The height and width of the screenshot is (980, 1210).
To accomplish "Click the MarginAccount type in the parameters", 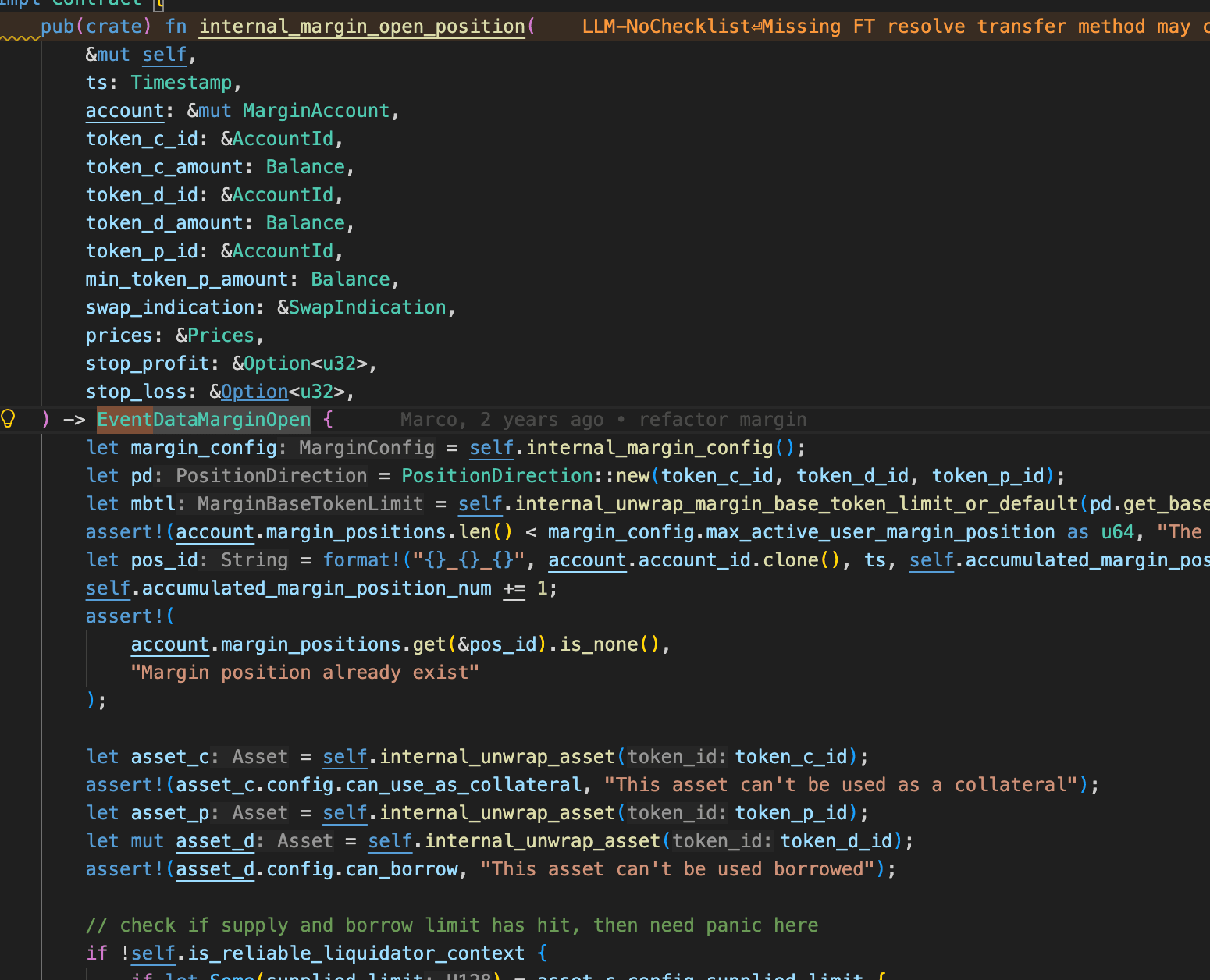I will (315, 111).
